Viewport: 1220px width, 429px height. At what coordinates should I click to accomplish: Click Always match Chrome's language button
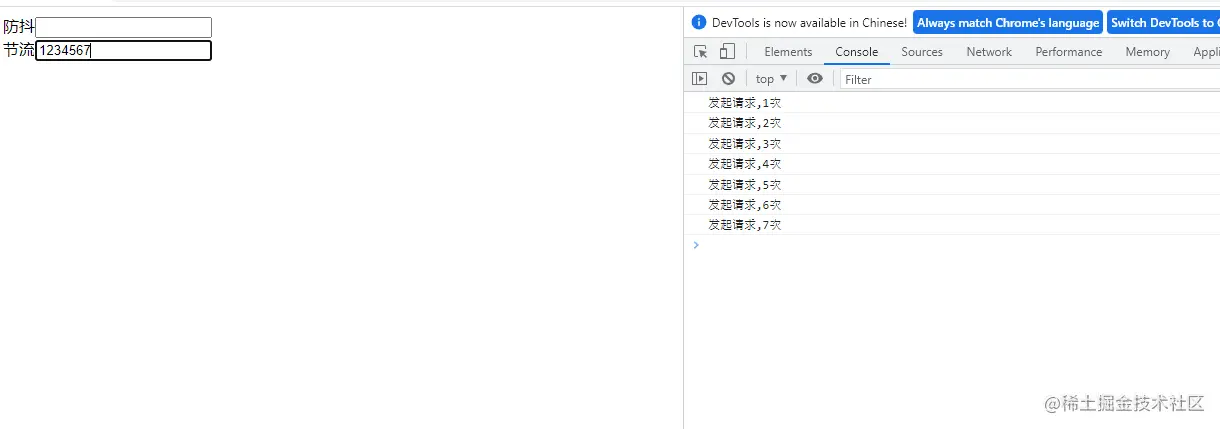click(x=1008, y=23)
